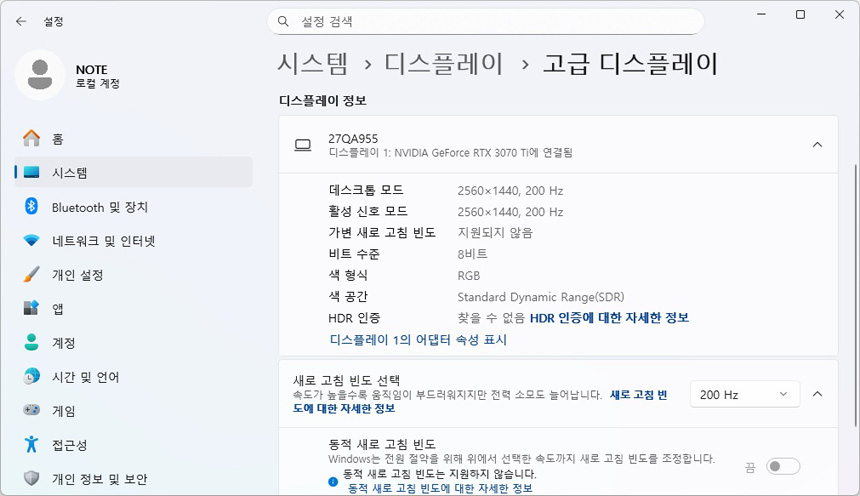Select the Bluetooth 및 장치 icon

[x=32, y=207]
